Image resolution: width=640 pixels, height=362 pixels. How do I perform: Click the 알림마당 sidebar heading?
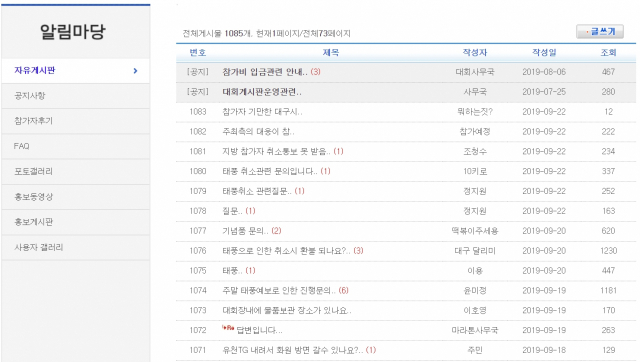pos(73,31)
